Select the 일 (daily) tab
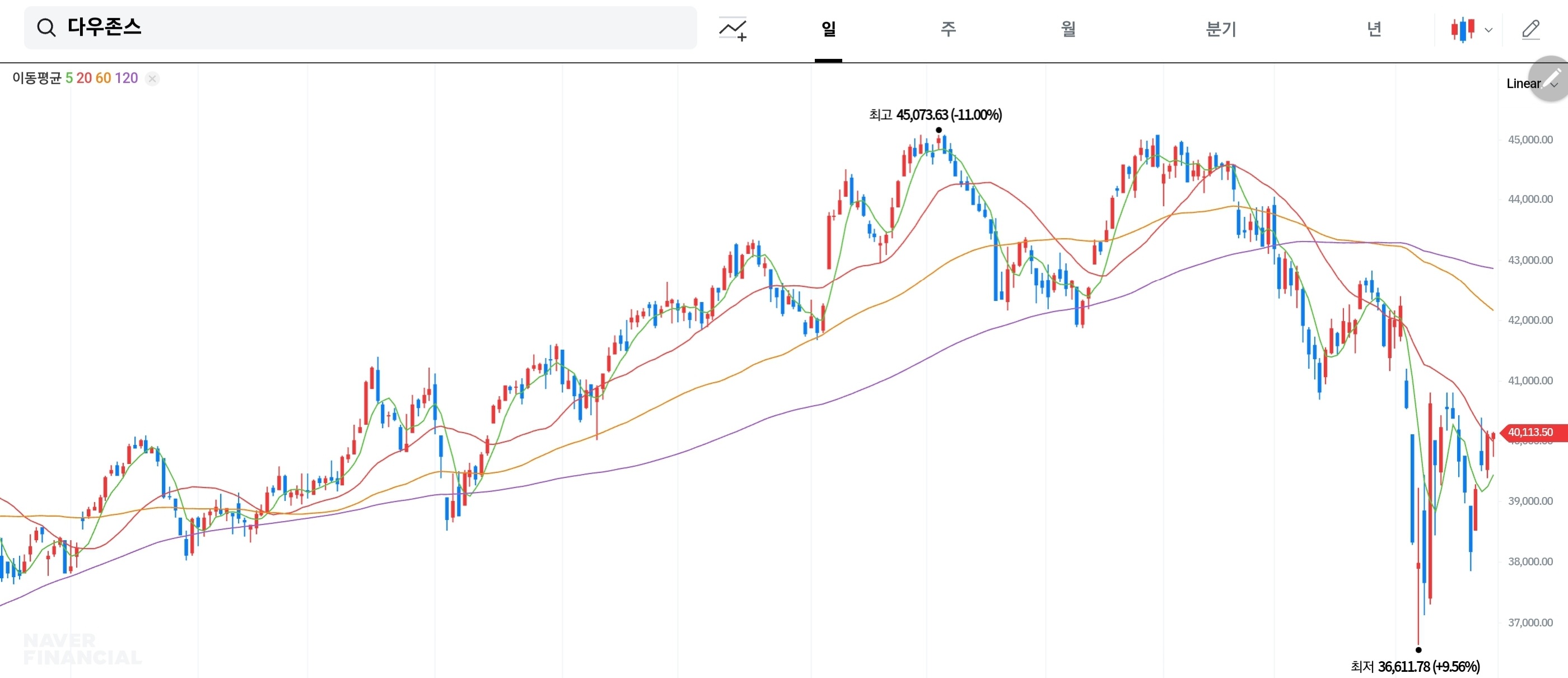The height and width of the screenshot is (678, 1568). pyautogui.click(x=828, y=29)
